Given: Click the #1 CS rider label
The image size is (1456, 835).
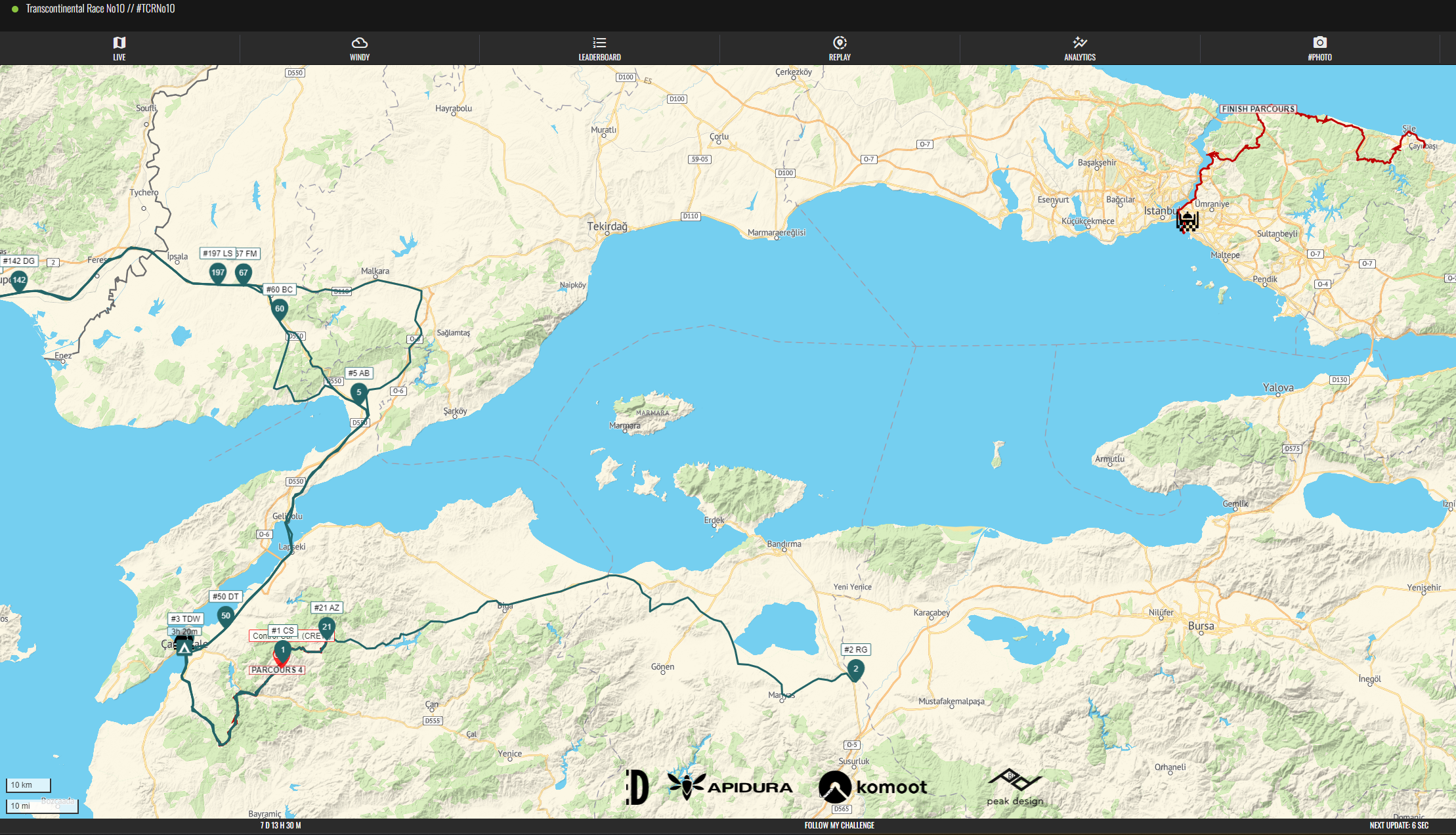Looking at the screenshot, I should (283, 630).
